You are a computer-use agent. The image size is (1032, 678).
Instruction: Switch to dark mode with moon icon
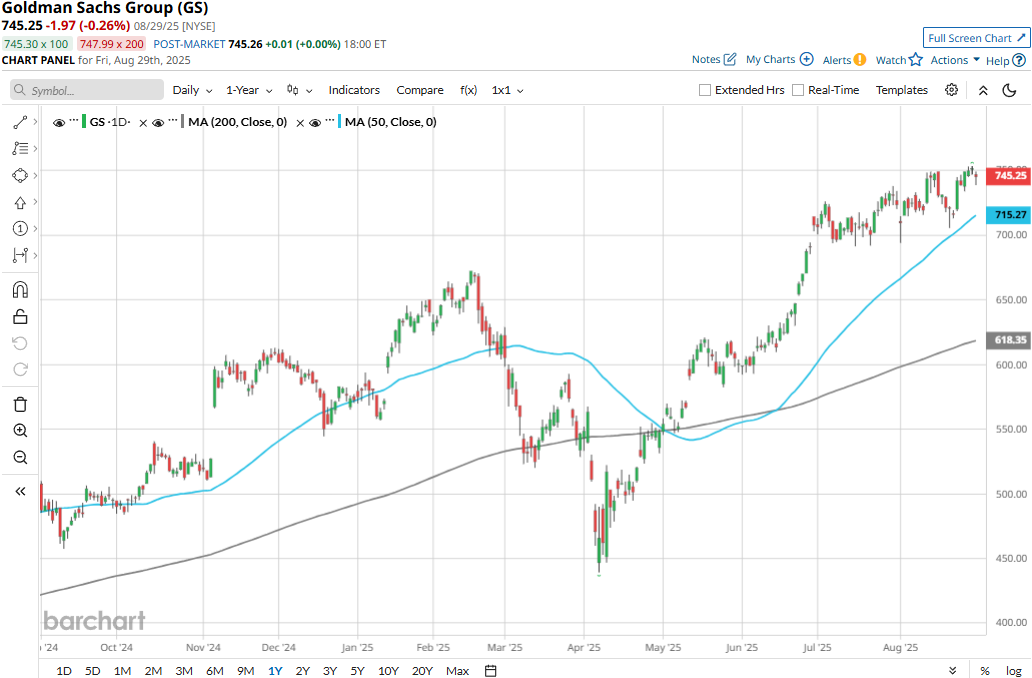tap(1010, 90)
